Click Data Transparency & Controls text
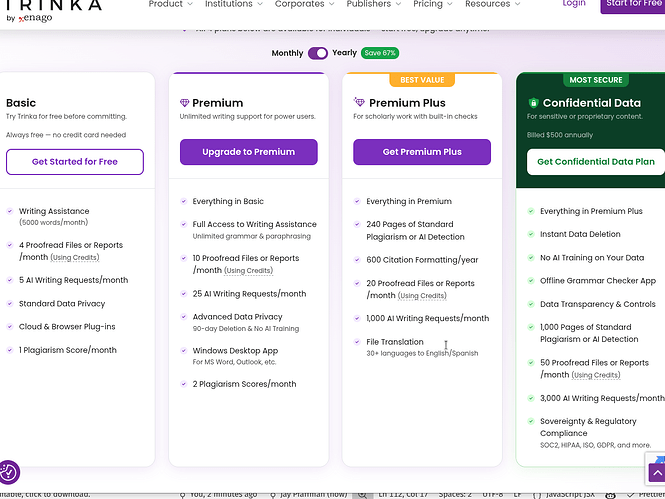The width and height of the screenshot is (665, 499). [598, 304]
